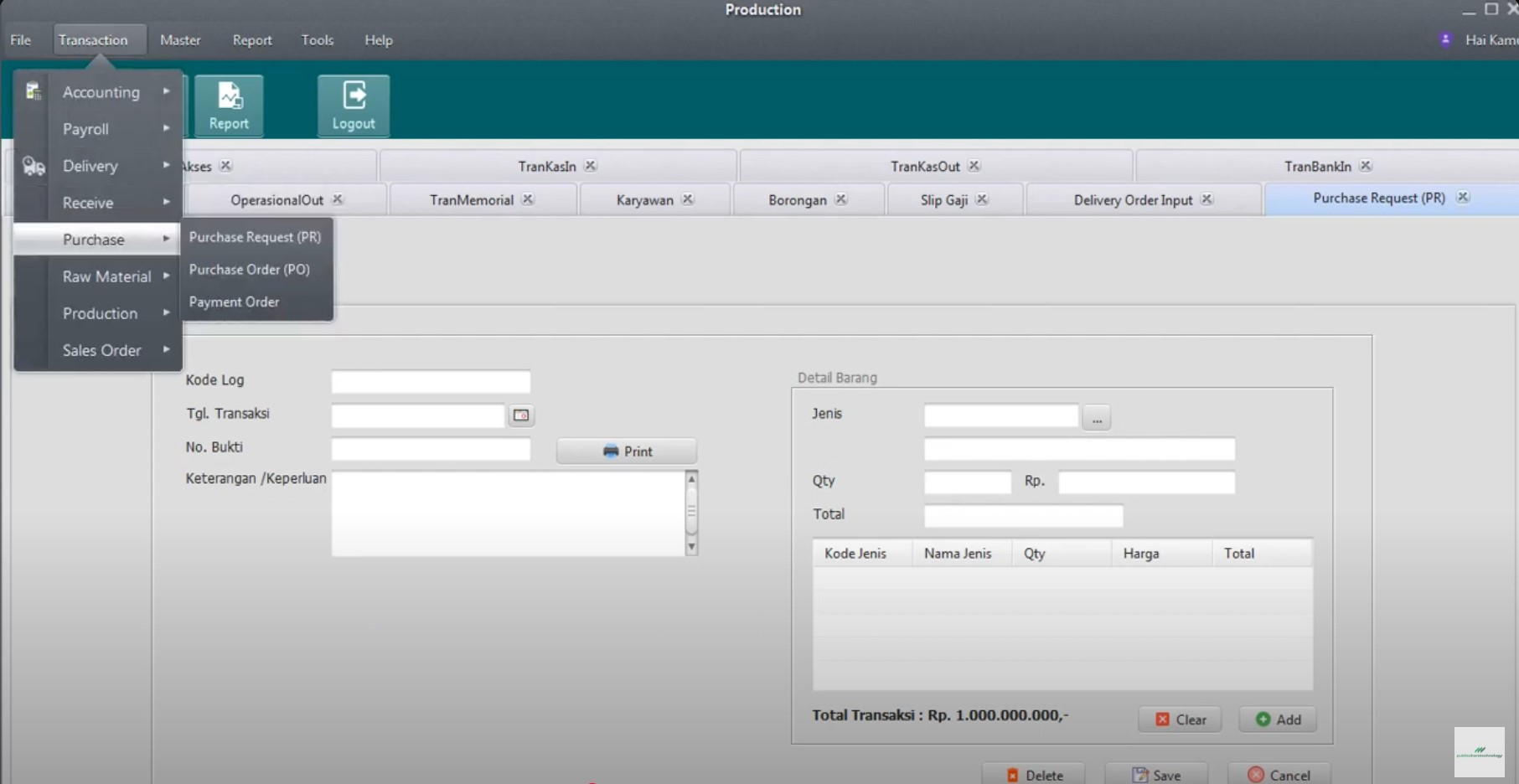This screenshot has width=1519, height=784.
Task: Focus the Tgl. Transaksi date field
Action: tap(418, 415)
